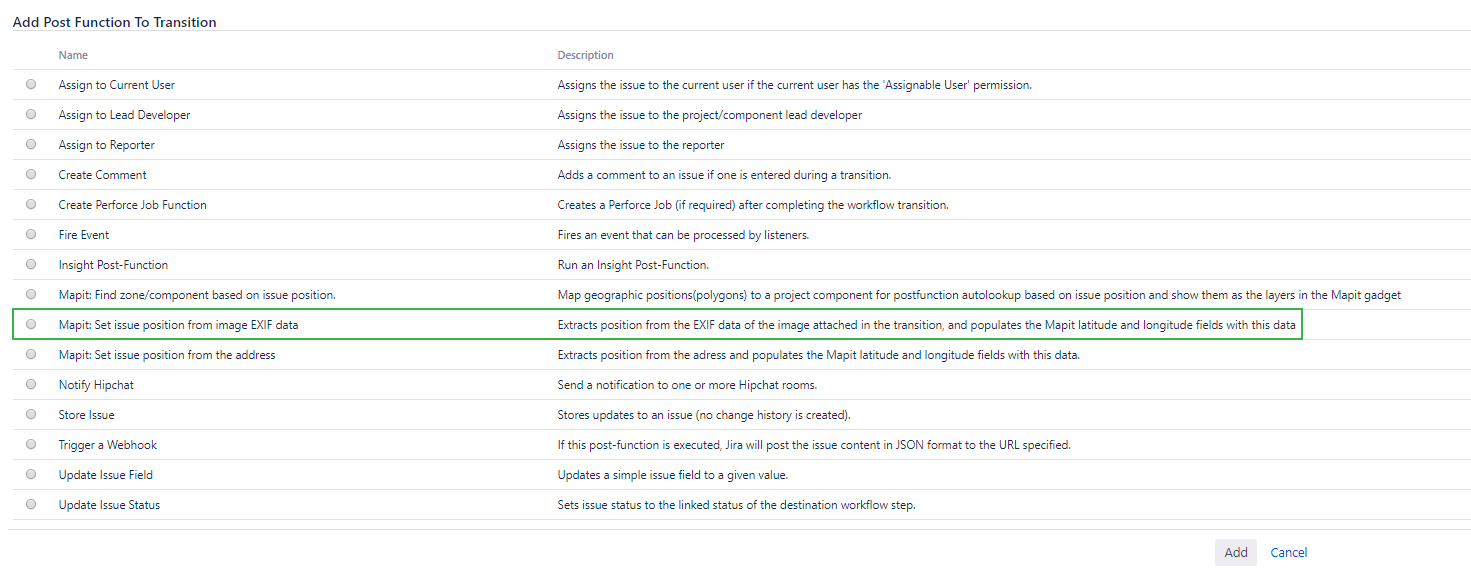Click the Add button
1471x579 pixels.
1235,553
